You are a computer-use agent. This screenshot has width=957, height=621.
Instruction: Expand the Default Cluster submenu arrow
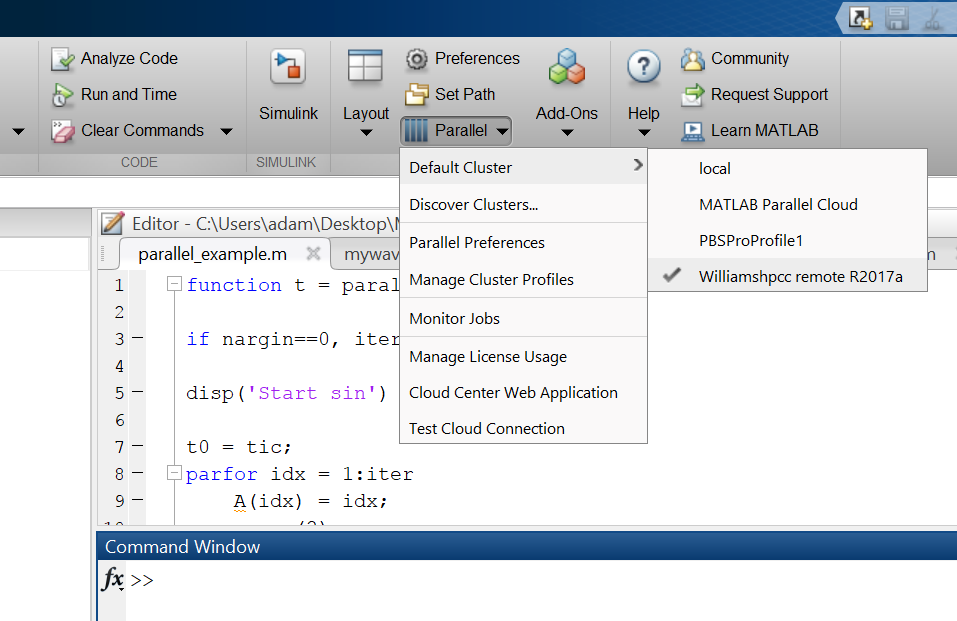point(638,165)
